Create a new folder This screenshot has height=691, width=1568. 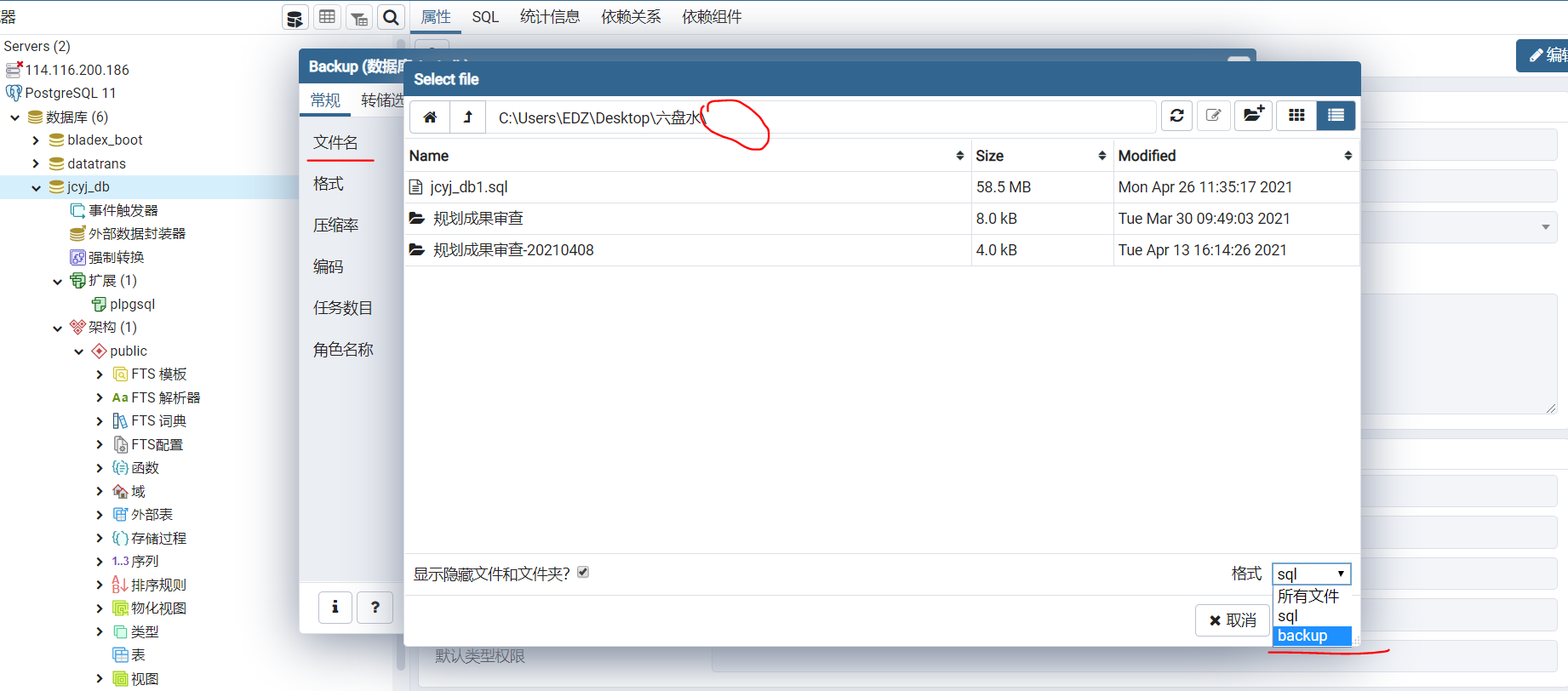tap(1253, 116)
